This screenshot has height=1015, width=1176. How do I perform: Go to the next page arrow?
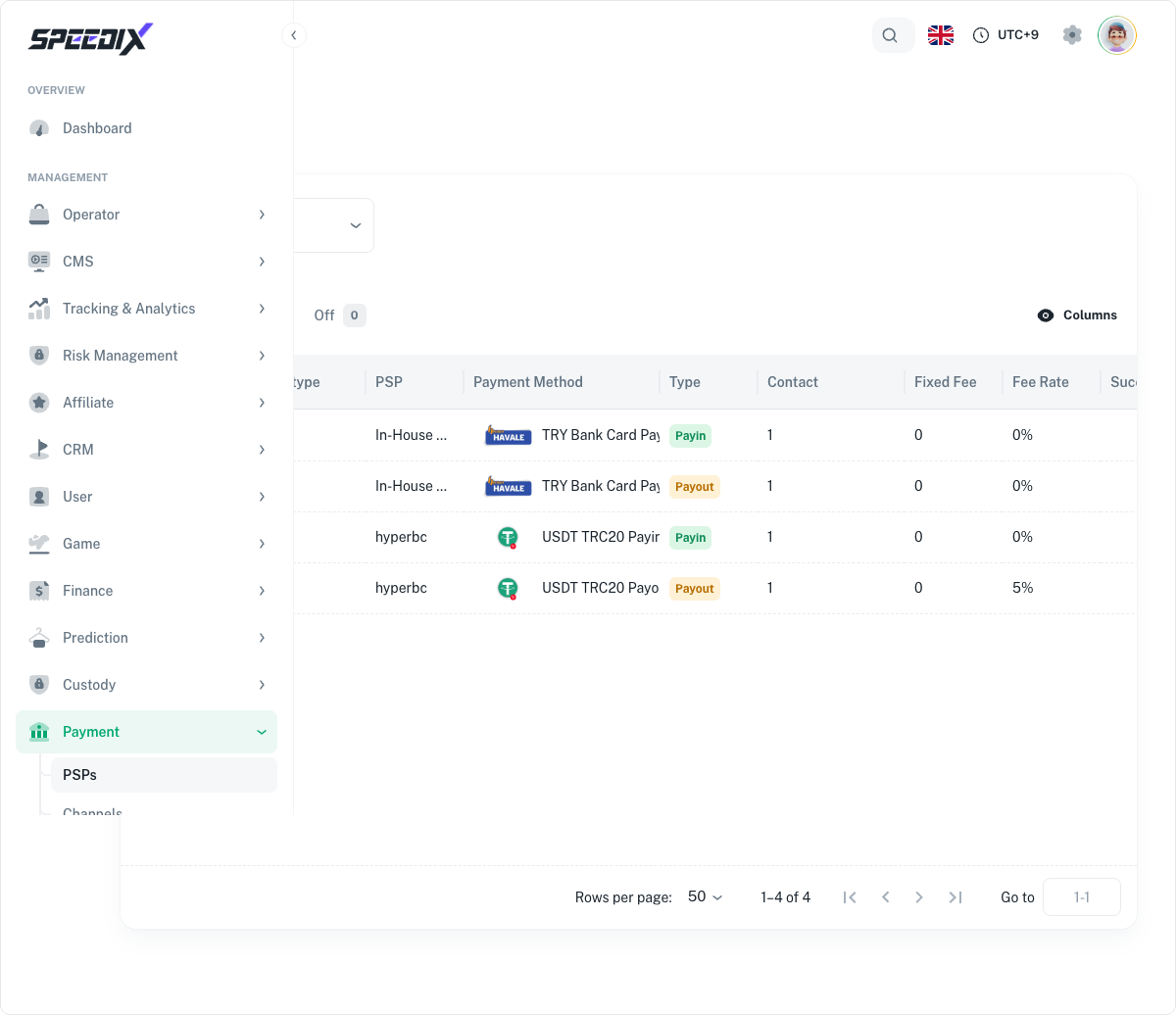click(919, 897)
